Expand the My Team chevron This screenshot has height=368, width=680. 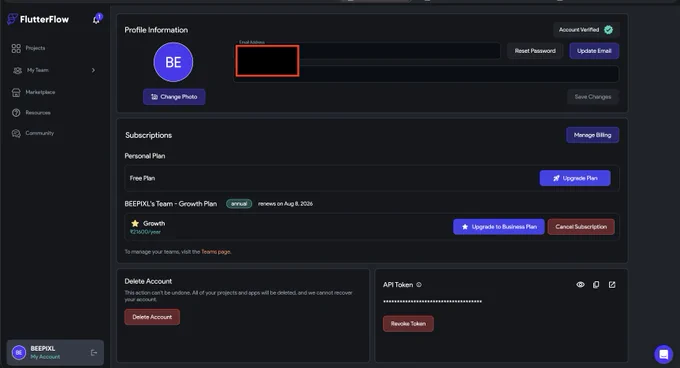pyautogui.click(x=93, y=70)
